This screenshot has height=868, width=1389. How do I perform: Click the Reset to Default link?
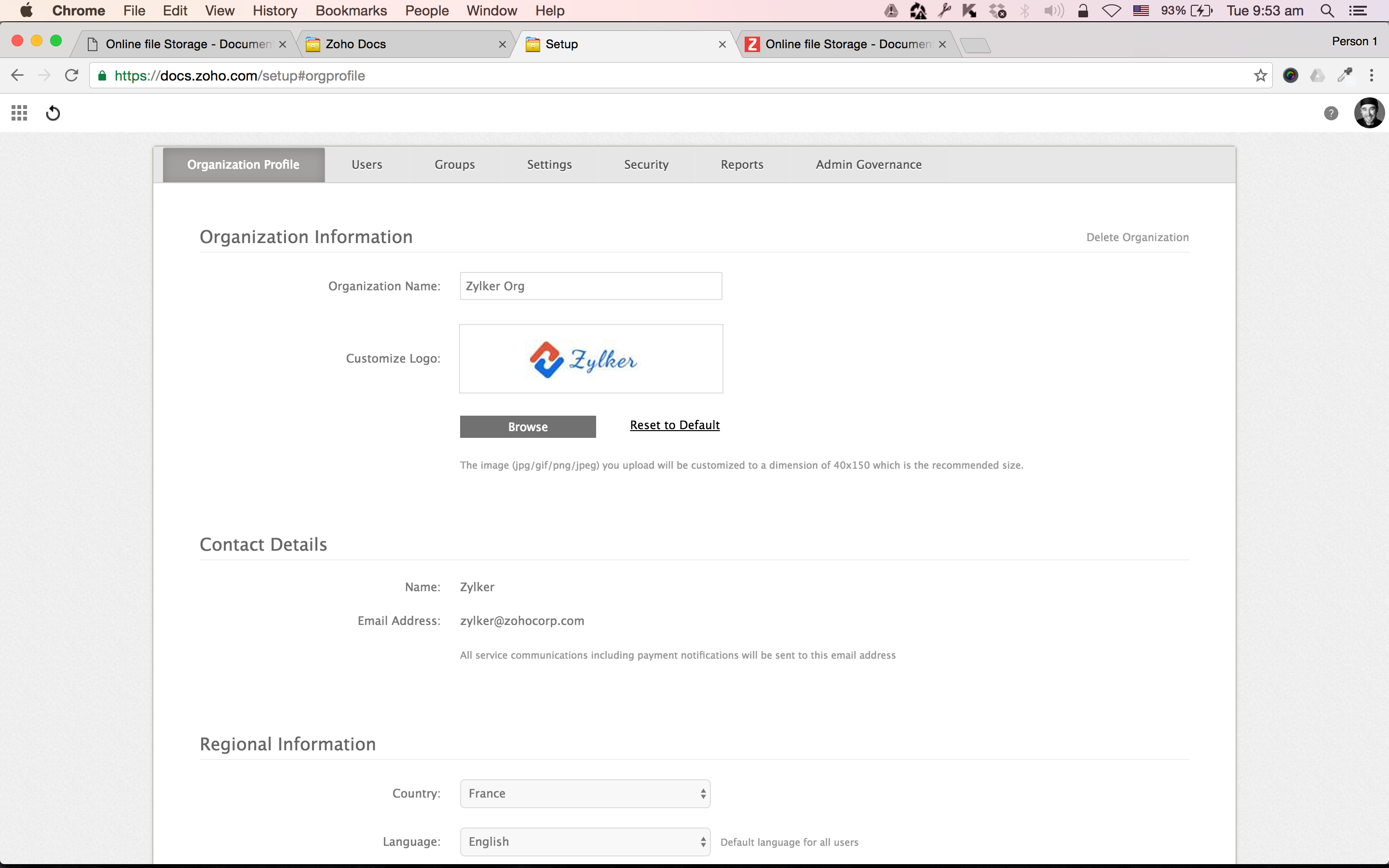coord(674,425)
